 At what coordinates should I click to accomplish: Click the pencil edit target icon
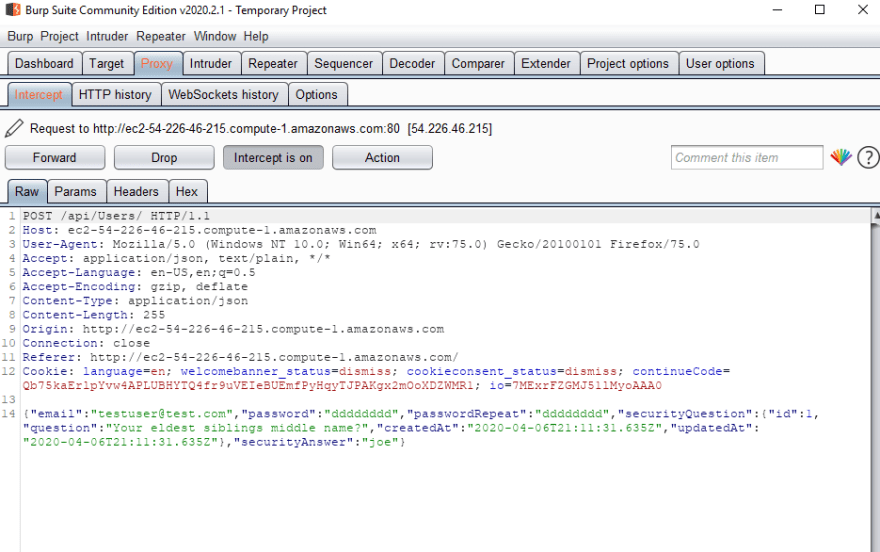[14, 128]
